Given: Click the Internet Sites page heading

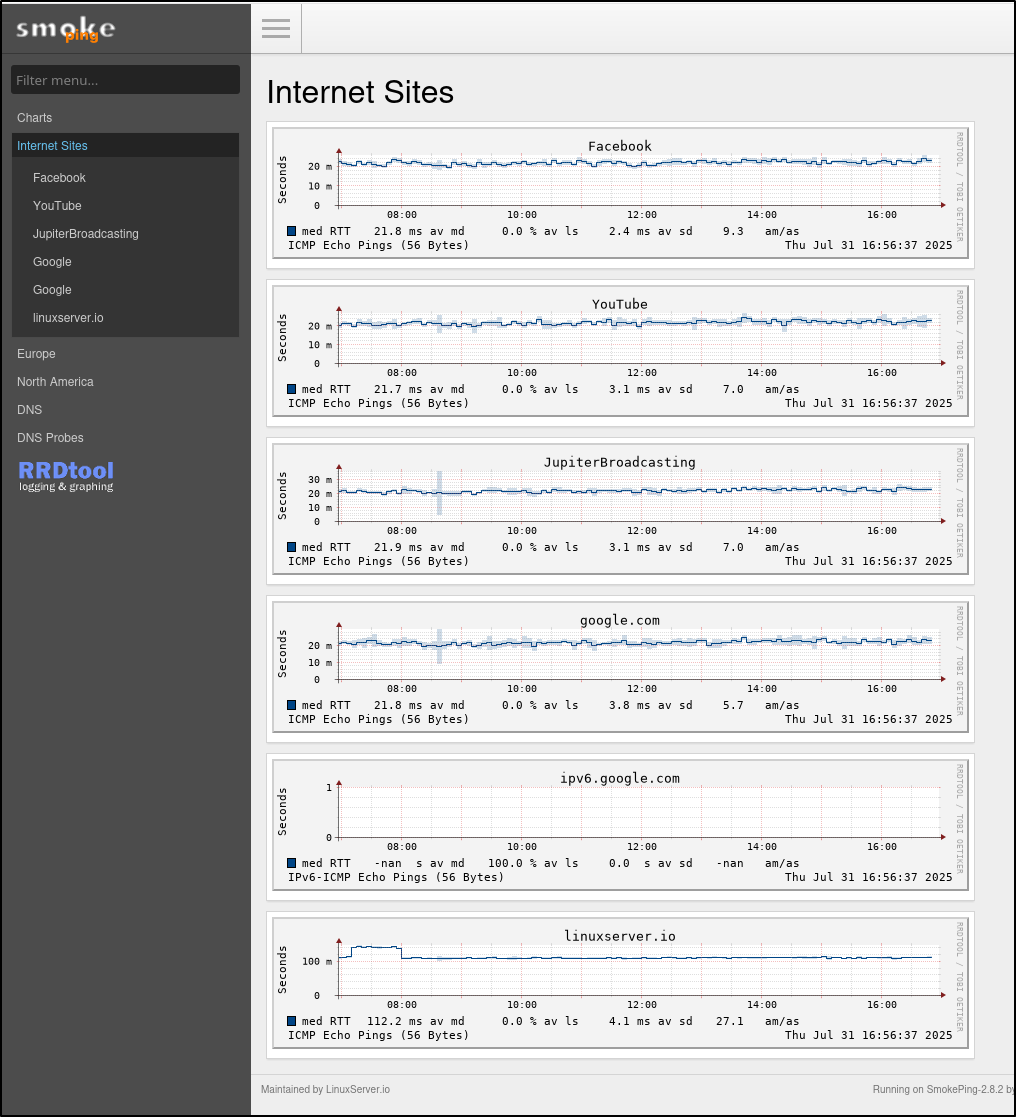Looking at the screenshot, I should point(360,93).
